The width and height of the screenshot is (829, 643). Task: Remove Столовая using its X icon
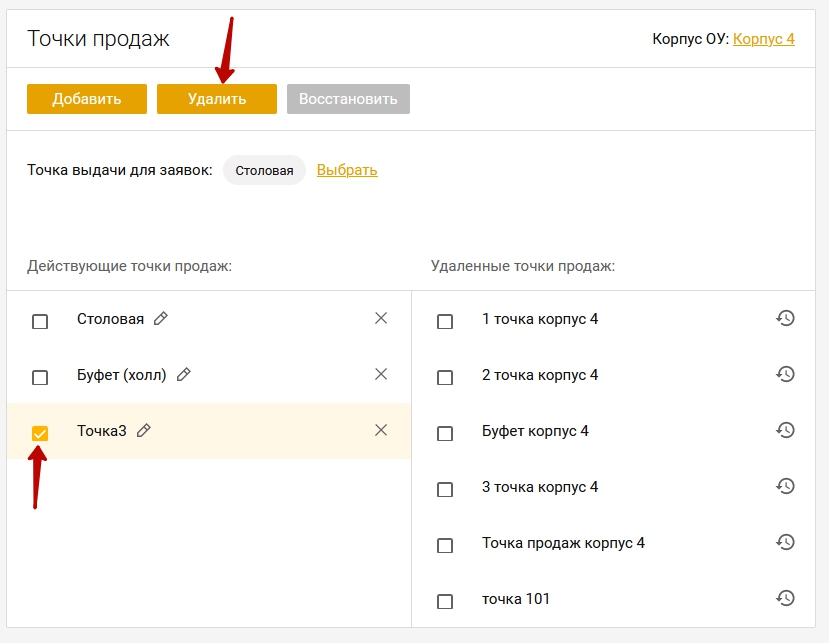click(x=381, y=318)
